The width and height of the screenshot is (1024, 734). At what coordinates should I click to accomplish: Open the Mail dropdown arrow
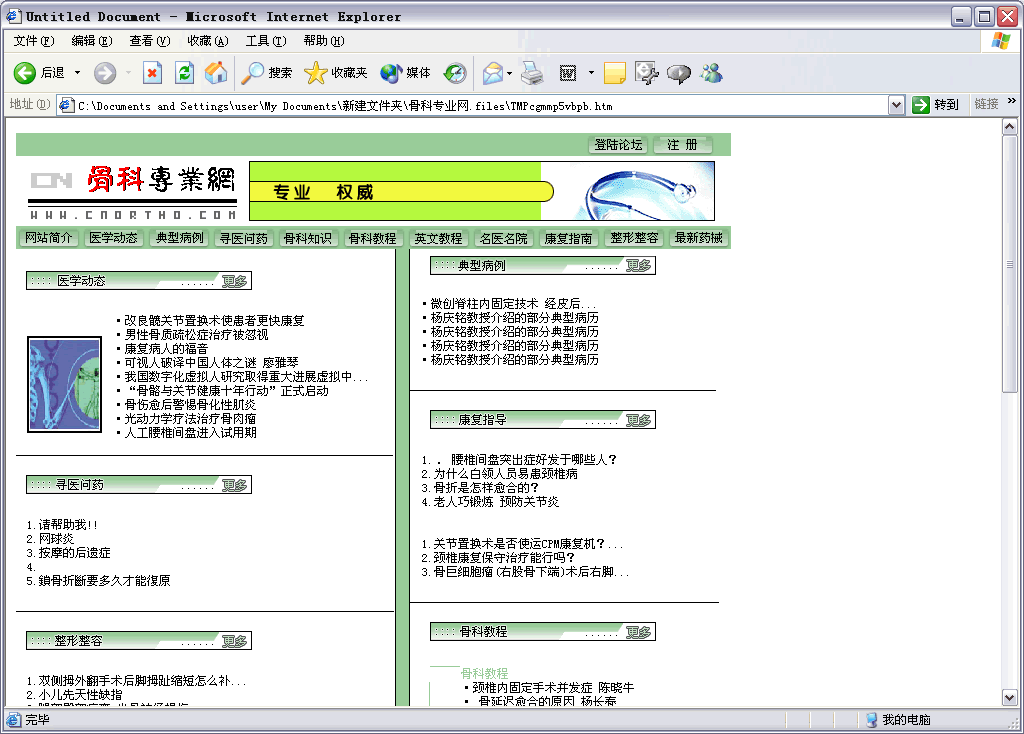(x=509, y=73)
